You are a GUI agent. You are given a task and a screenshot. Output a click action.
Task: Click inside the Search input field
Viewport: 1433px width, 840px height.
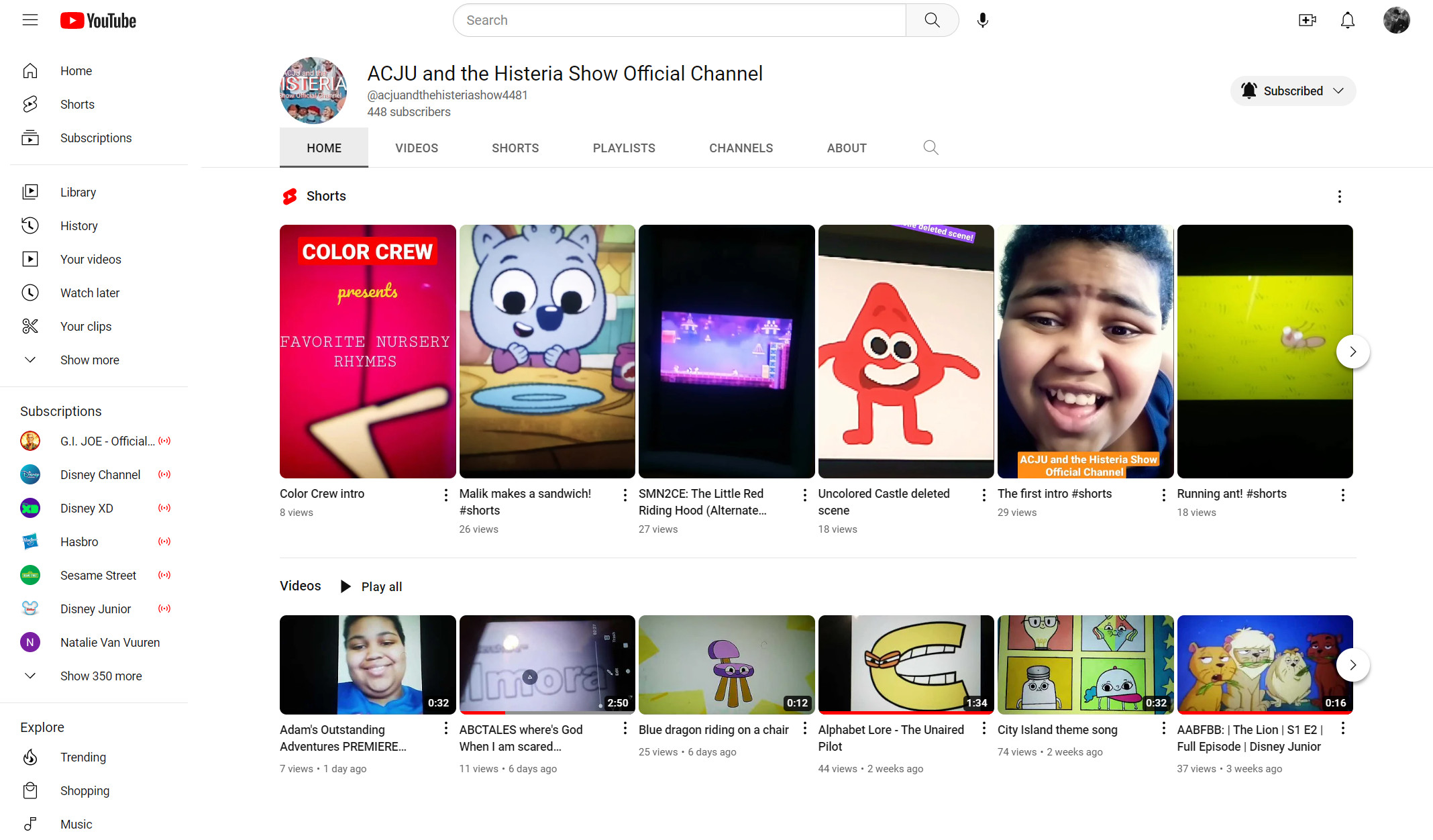coord(679,20)
